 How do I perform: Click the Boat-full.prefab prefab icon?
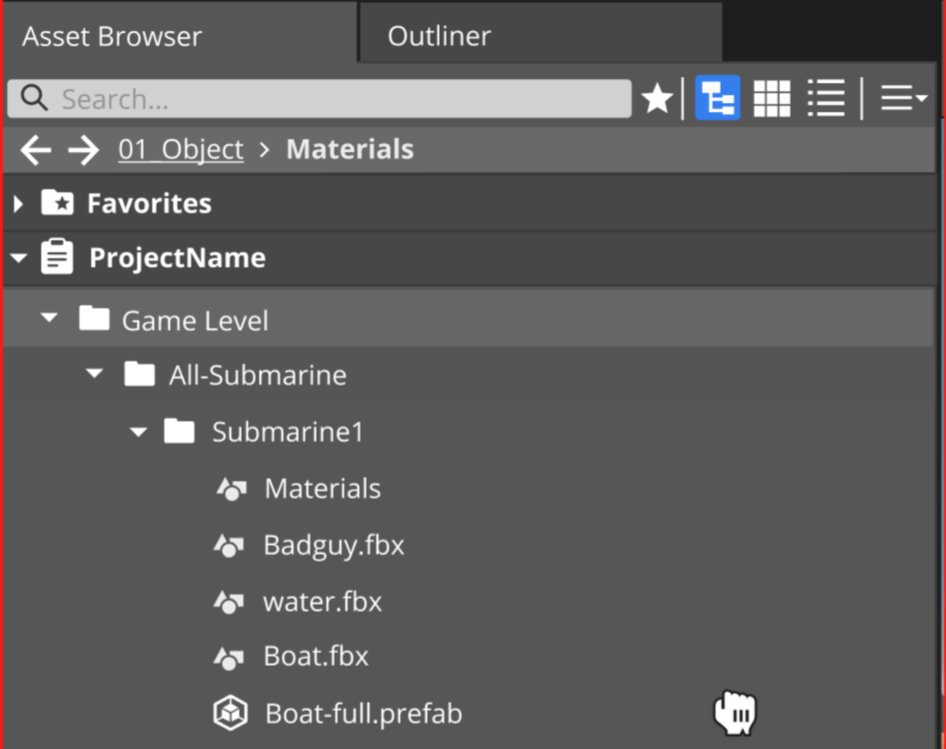pyautogui.click(x=230, y=712)
